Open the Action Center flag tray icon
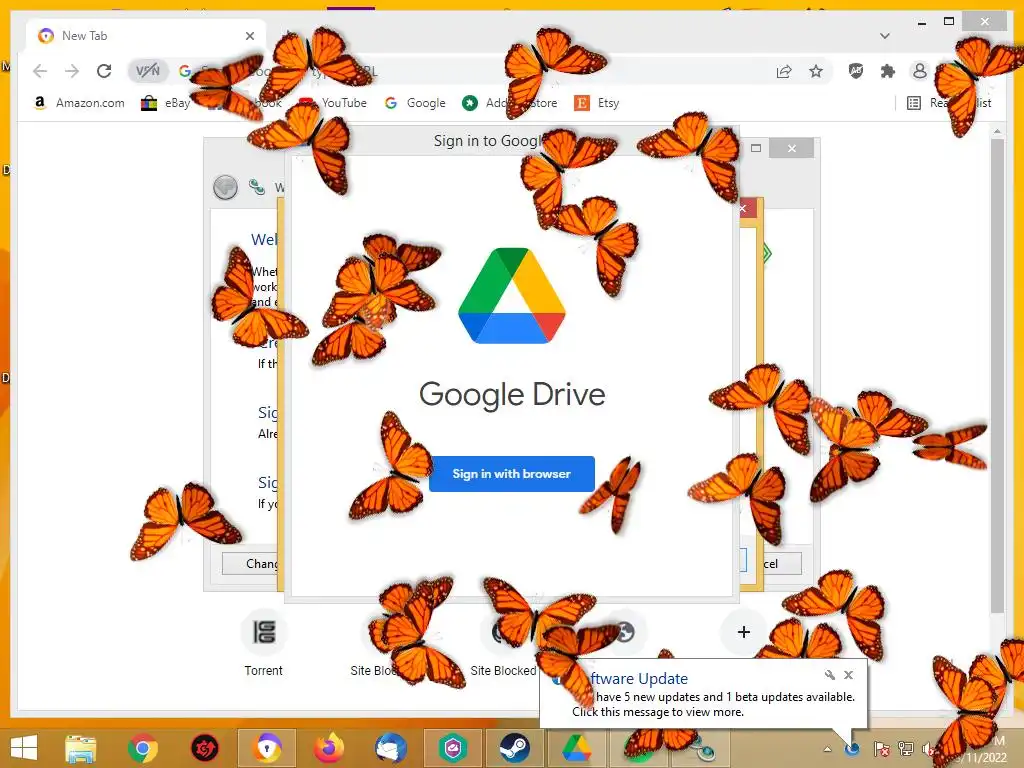1024x768 pixels. pyautogui.click(x=881, y=749)
